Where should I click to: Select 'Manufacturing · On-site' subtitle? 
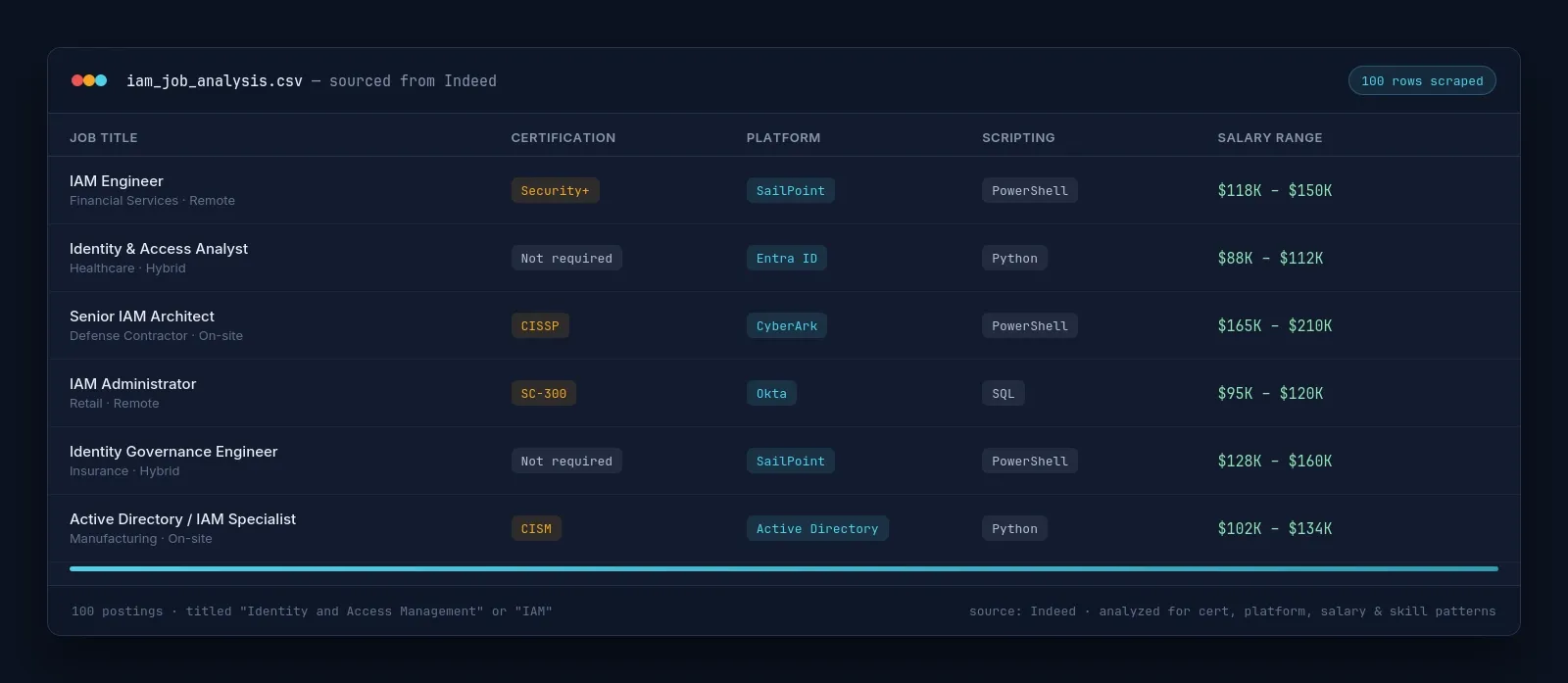point(140,539)
